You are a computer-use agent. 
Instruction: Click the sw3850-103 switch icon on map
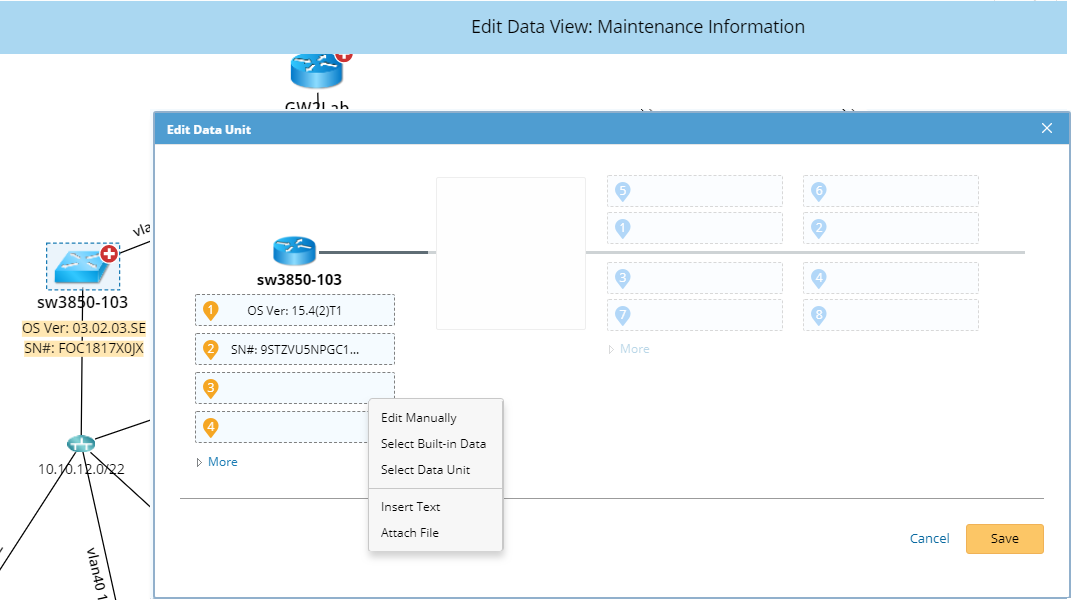point(81,267)
